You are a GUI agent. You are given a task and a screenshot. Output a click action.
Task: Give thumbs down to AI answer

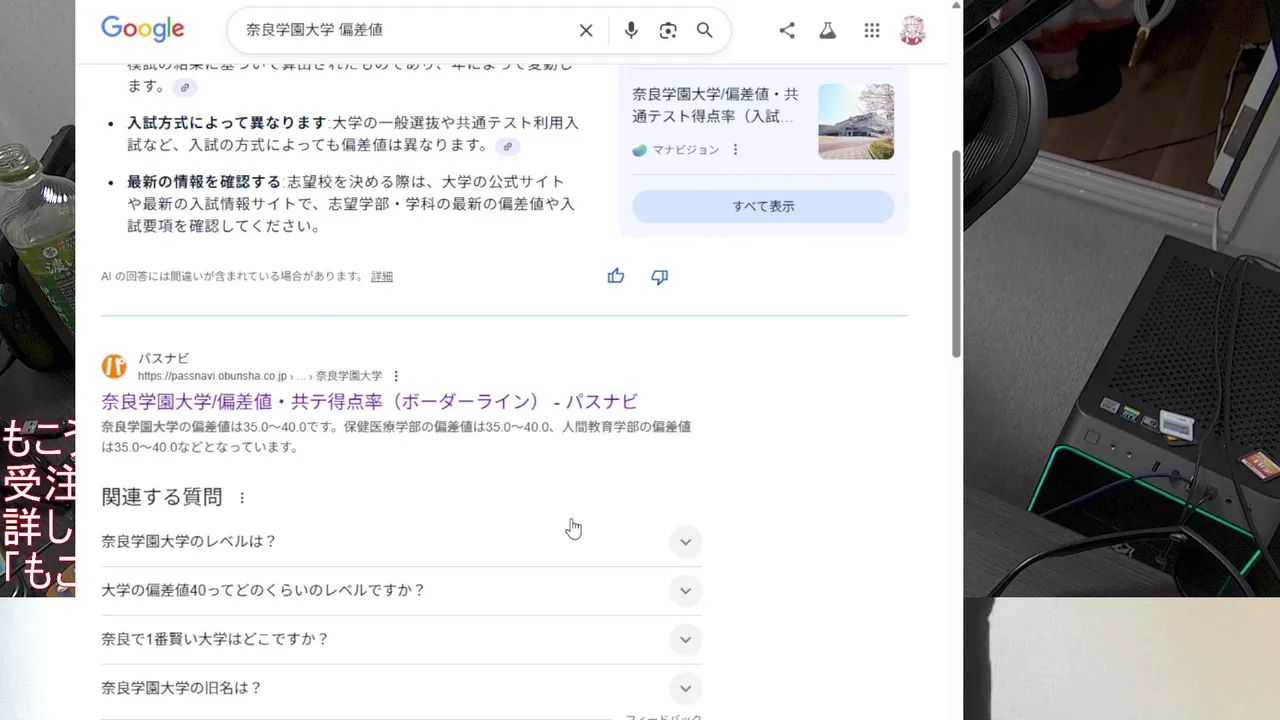coord(659,277)
